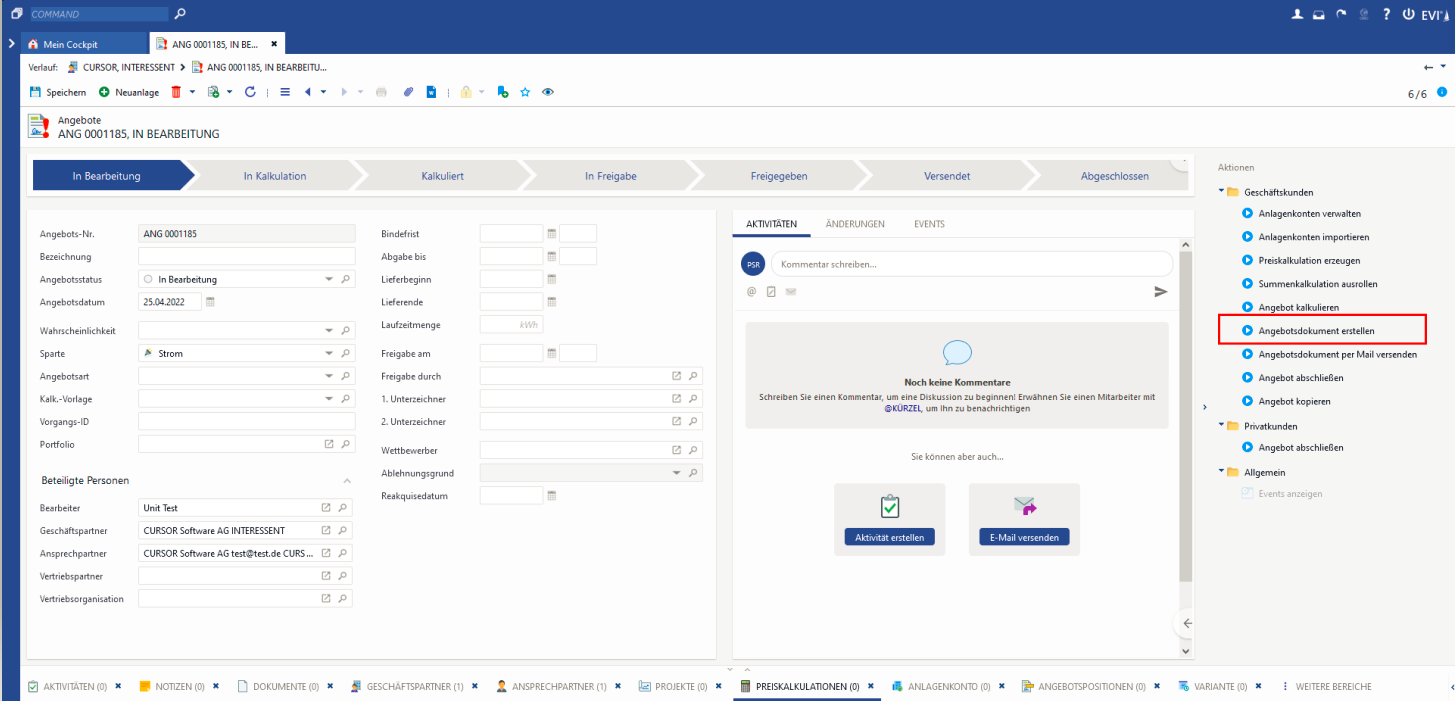
Task: Click the Speichern save icon
Action: coord(36,92)
